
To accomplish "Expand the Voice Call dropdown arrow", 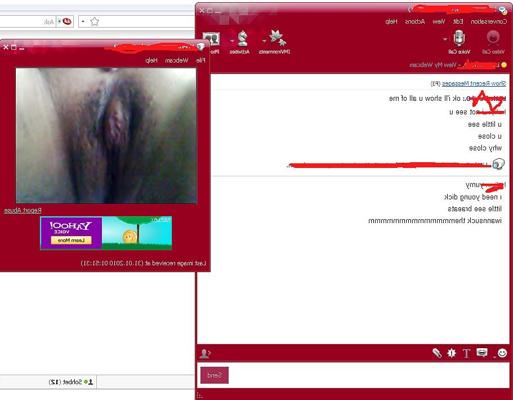I will point(445,39).
